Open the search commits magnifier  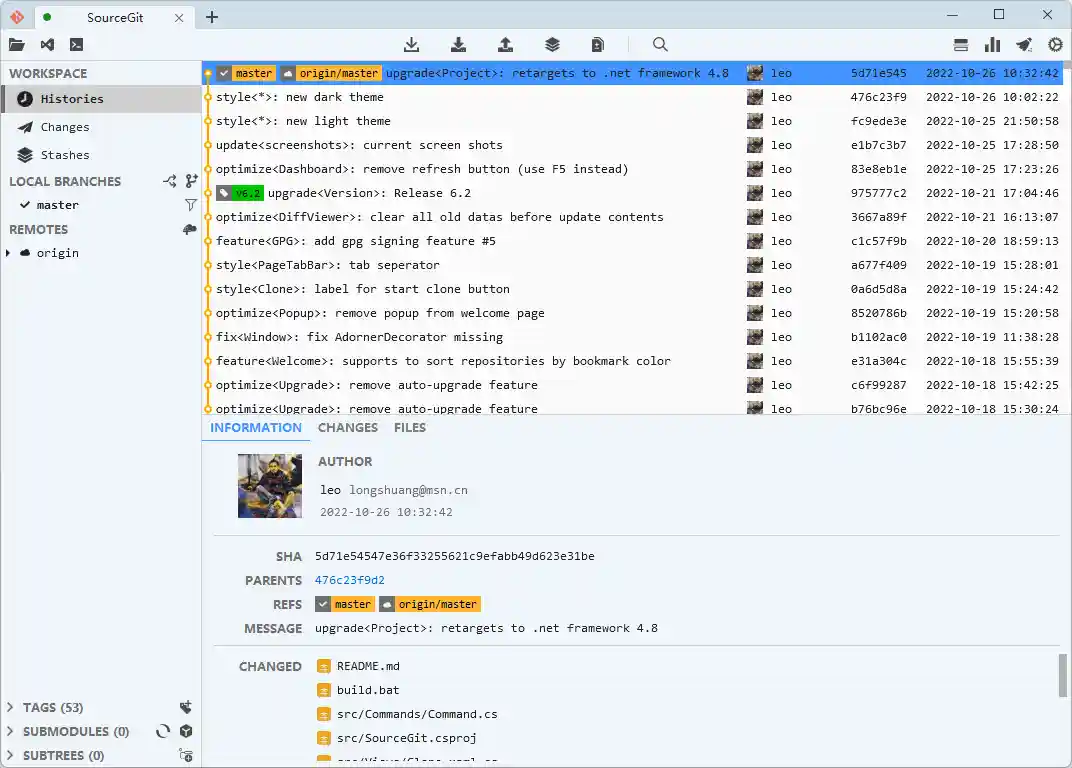(660, 44)
